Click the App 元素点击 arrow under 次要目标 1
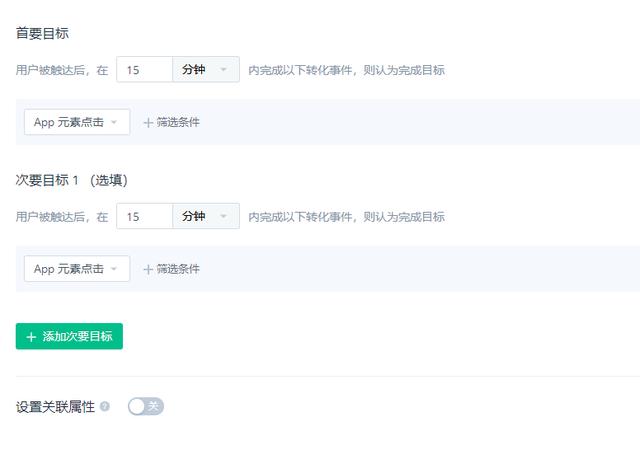This screenshot has height=464, width=640. click(115, 269)
